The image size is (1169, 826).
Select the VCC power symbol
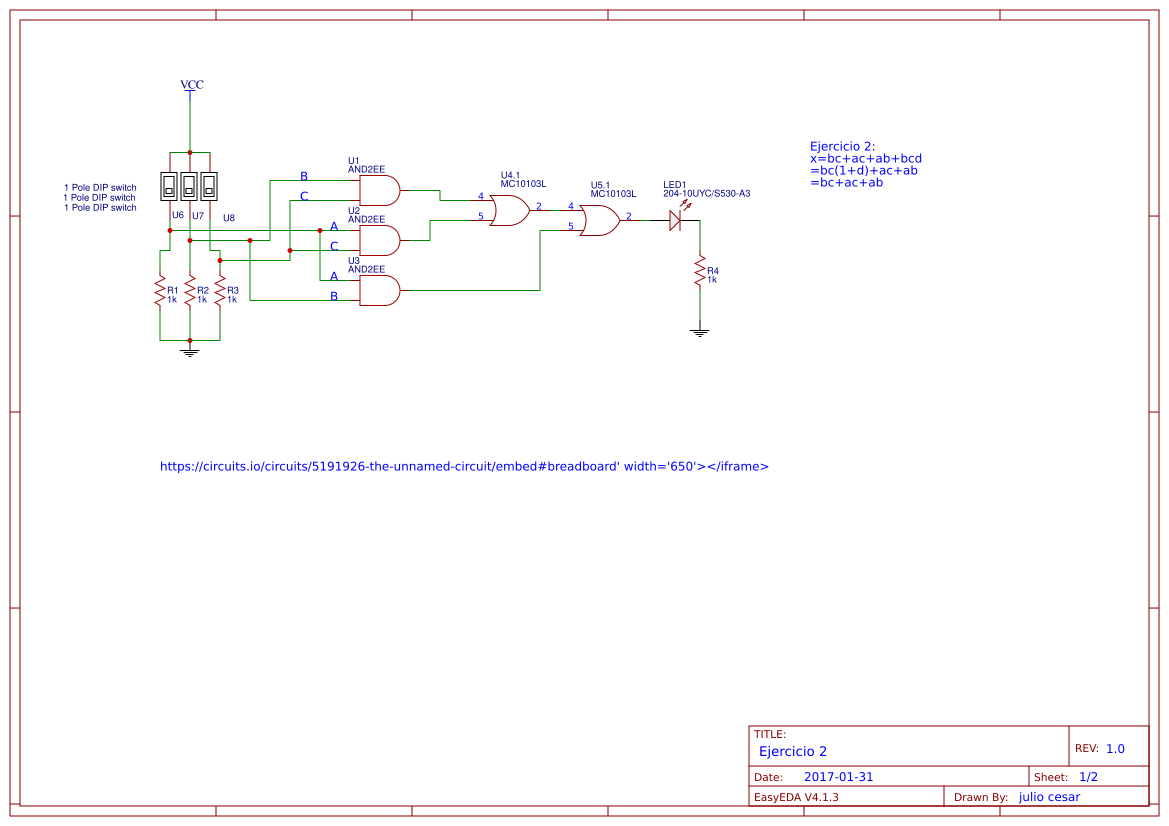(x=189, y=88)
